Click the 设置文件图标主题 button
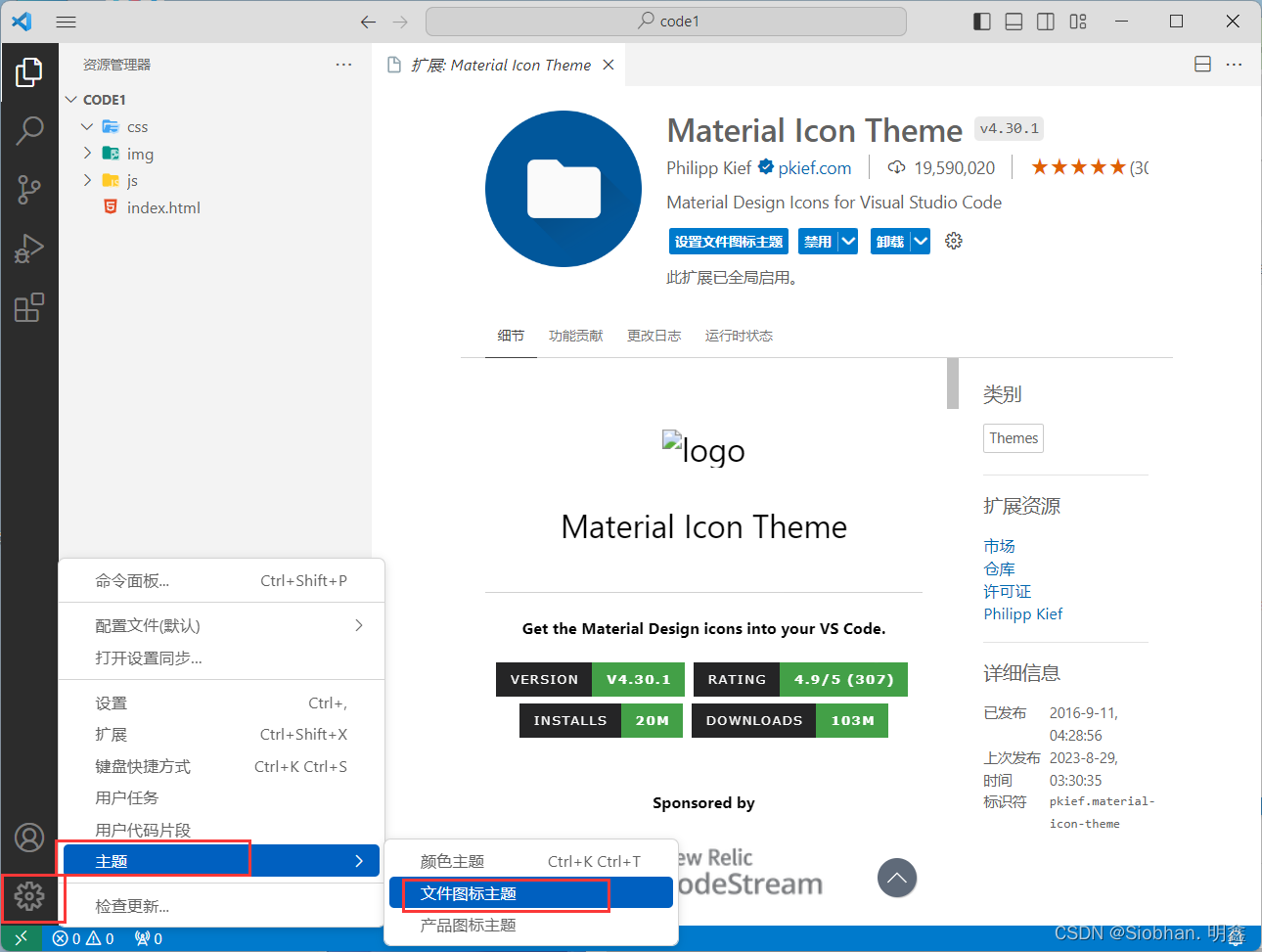 (x=728, y=242)
